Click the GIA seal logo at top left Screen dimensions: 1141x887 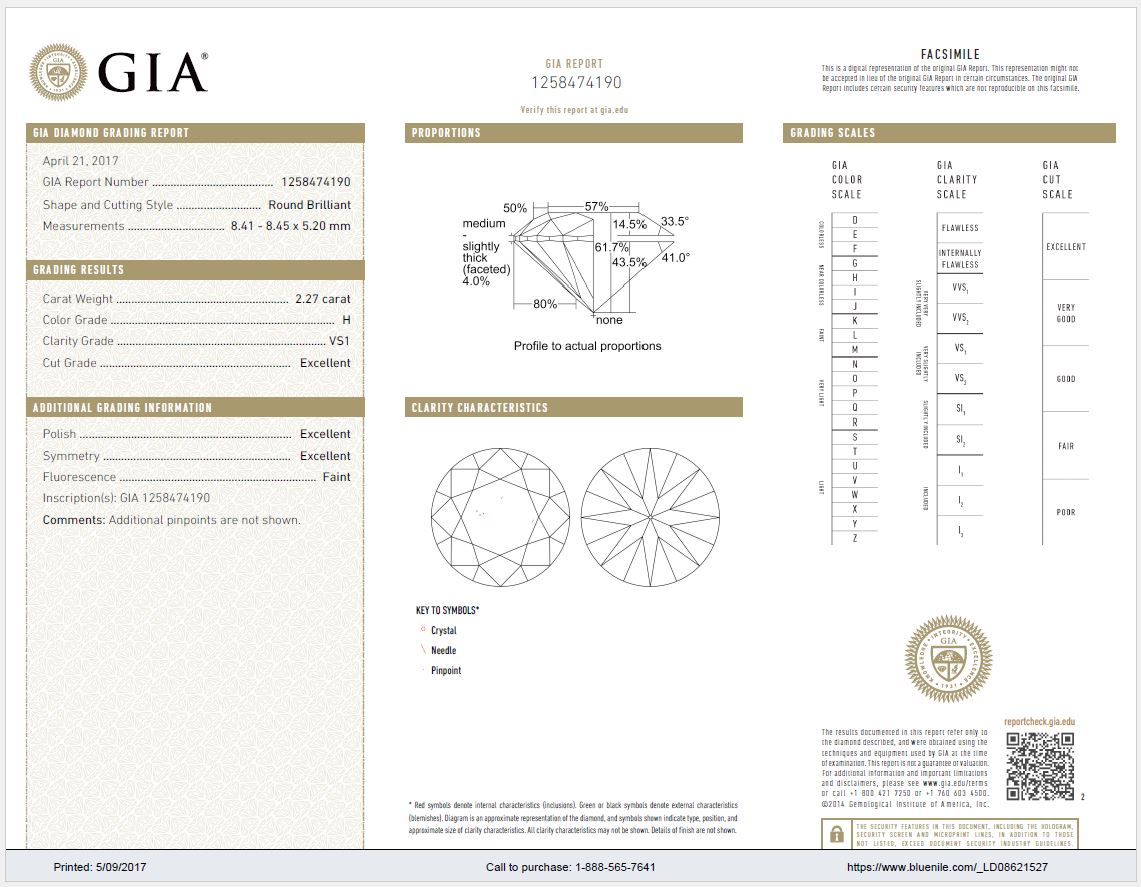tap(58, 72)
